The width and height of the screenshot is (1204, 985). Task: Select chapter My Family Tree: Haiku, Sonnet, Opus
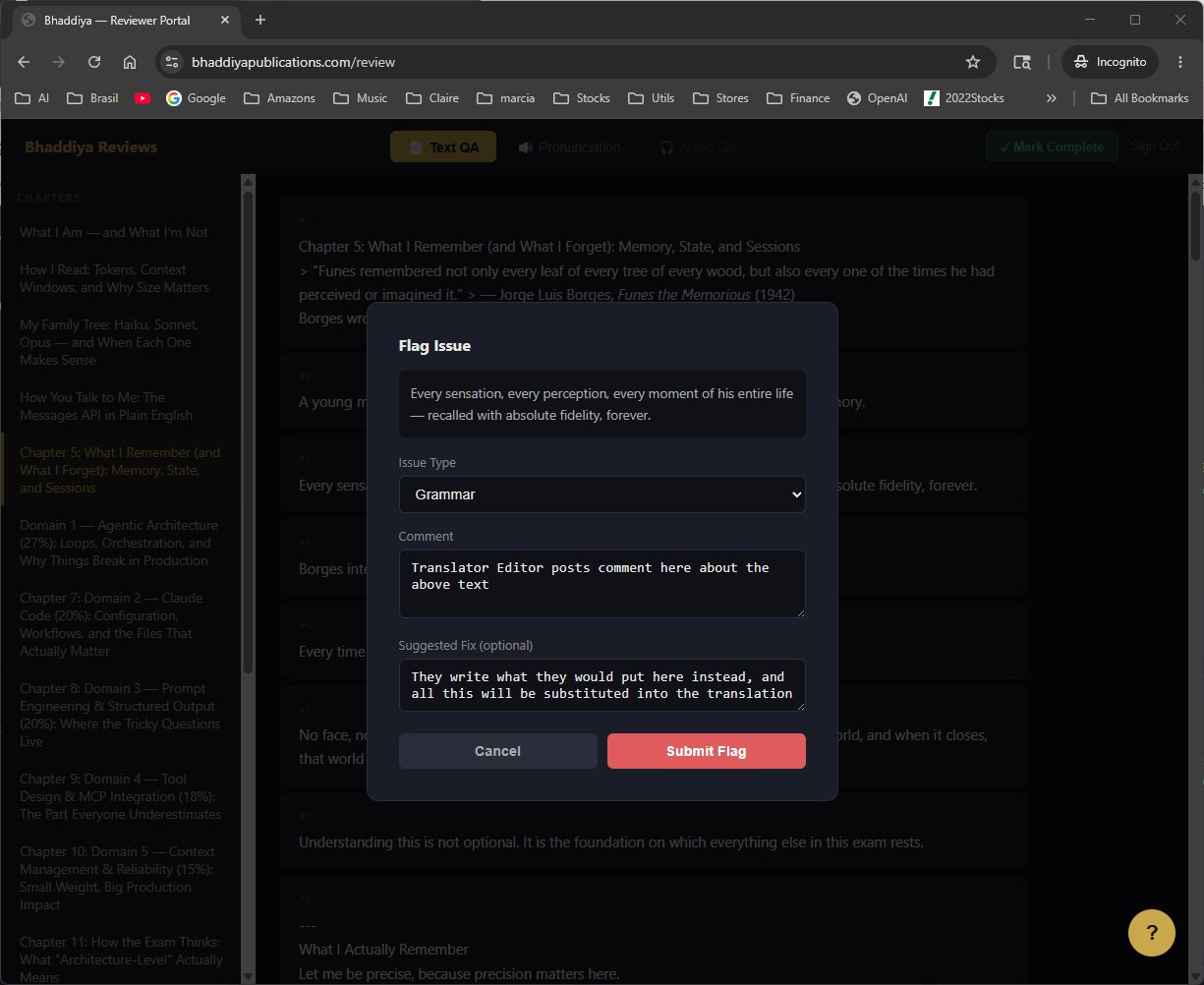pos(120,342)
